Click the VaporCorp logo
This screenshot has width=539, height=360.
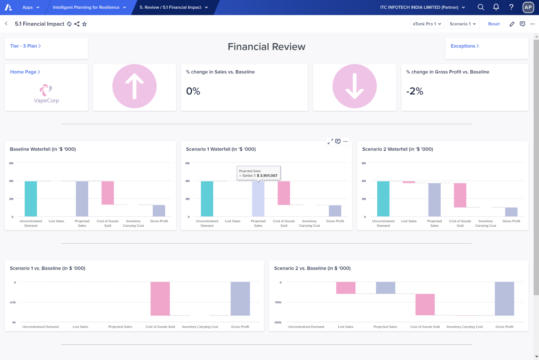[x=46, y=94]
